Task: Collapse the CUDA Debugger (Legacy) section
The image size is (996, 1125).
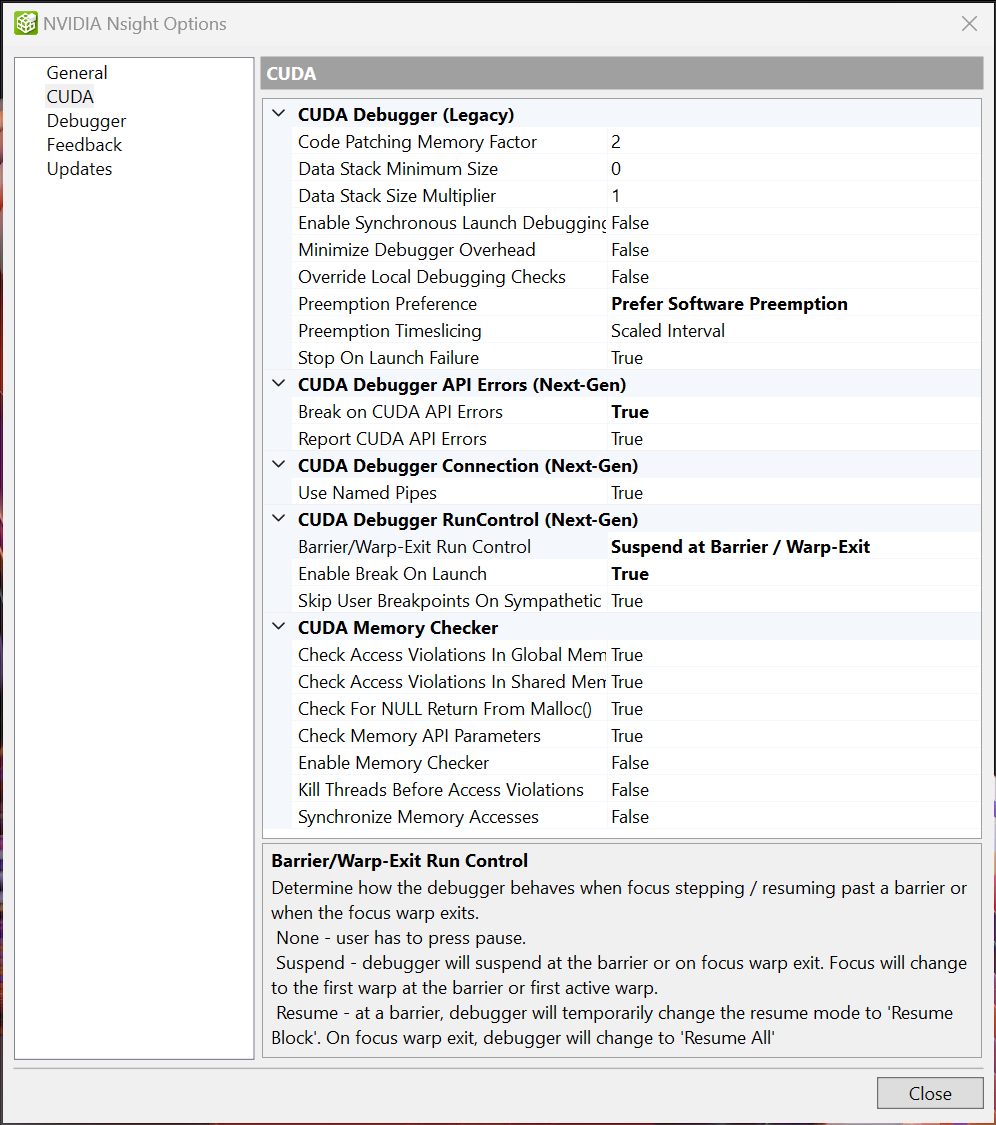Action: 278,113
